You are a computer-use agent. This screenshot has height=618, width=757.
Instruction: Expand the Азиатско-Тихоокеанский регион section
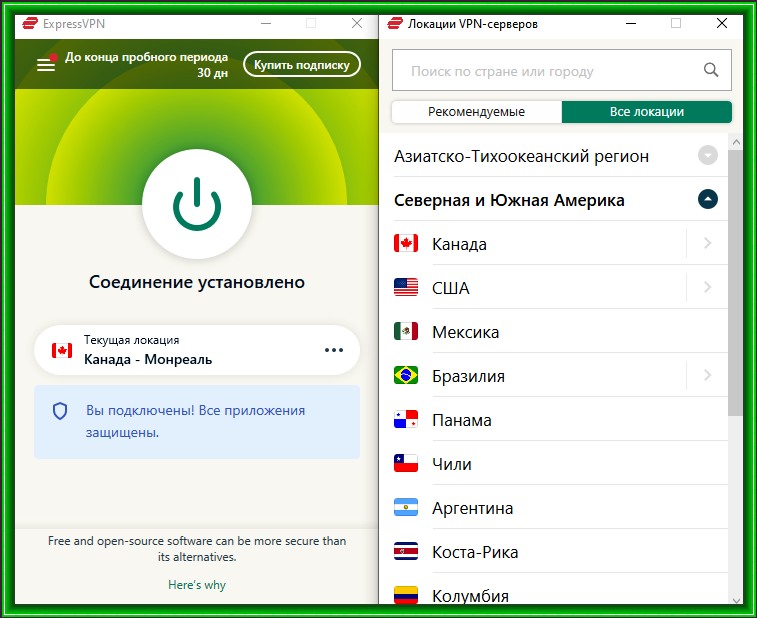[708, 155]
